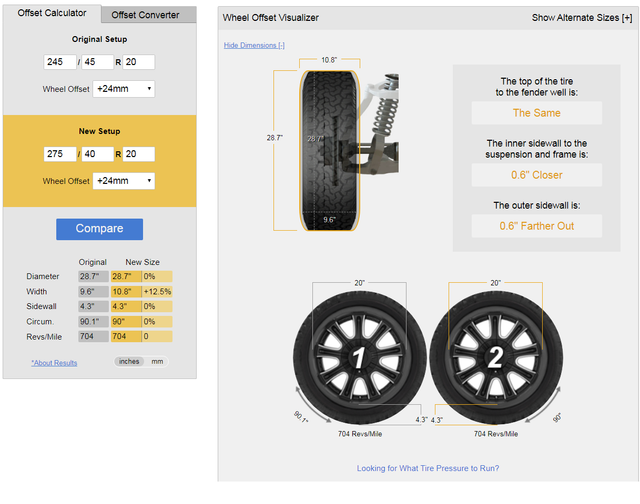This screenshot has width=640, height=504.
Task: Open the New Setup wheel offset dropdown
Action: tap(124, 181)
